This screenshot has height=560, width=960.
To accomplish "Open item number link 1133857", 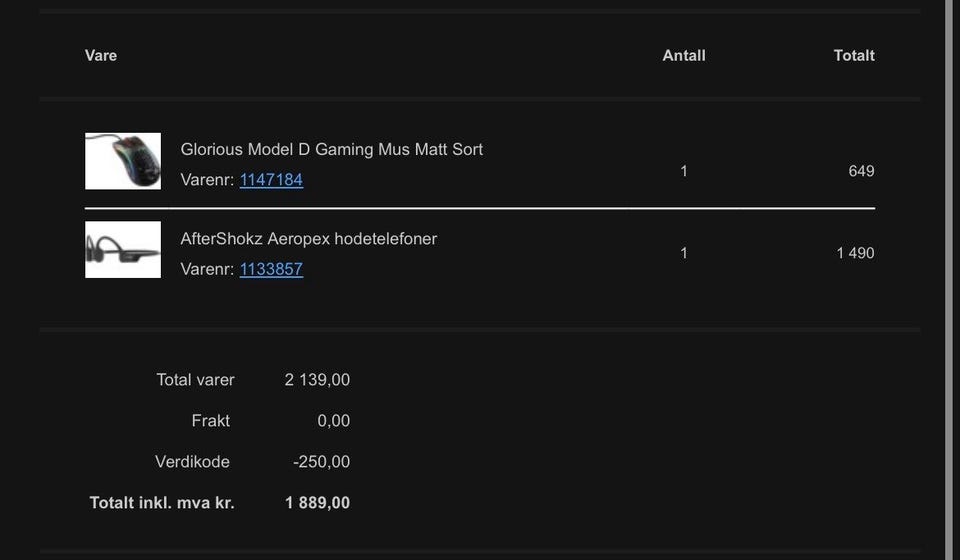I will pyautogui.click(x=271, y=269).
